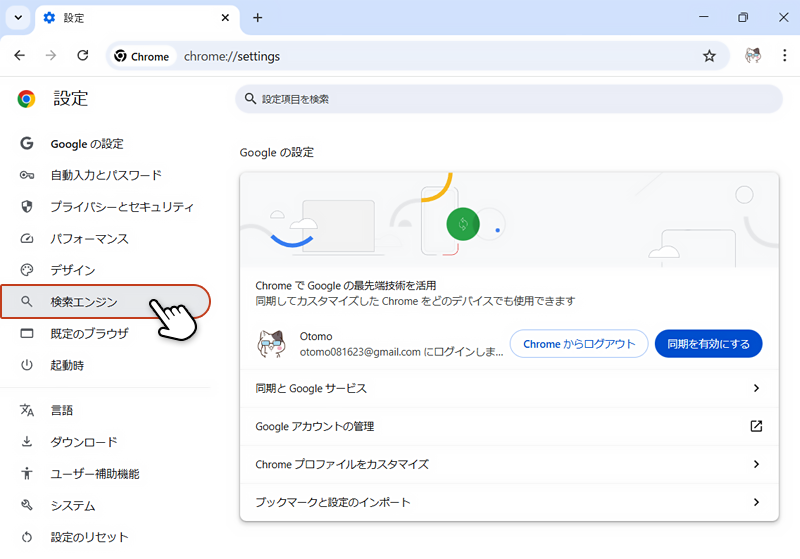
Task: Open 設定のリセット section
Action: (x=106, y=537)
